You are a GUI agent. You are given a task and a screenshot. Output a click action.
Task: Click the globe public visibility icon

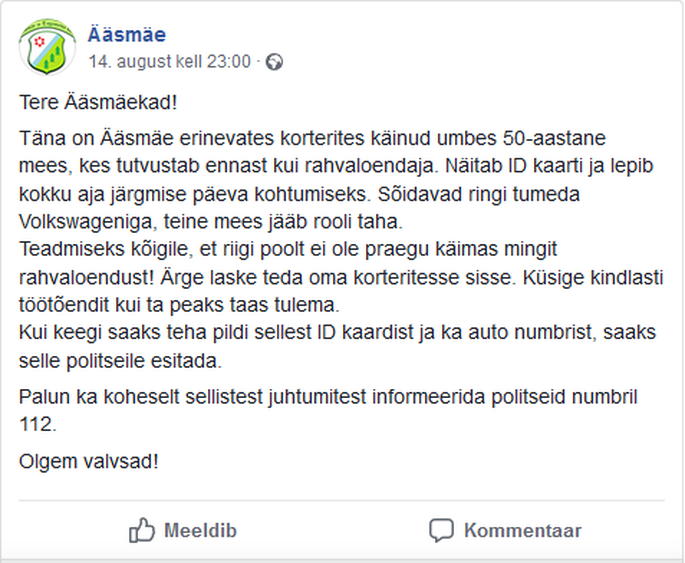(x=274, y=62)
